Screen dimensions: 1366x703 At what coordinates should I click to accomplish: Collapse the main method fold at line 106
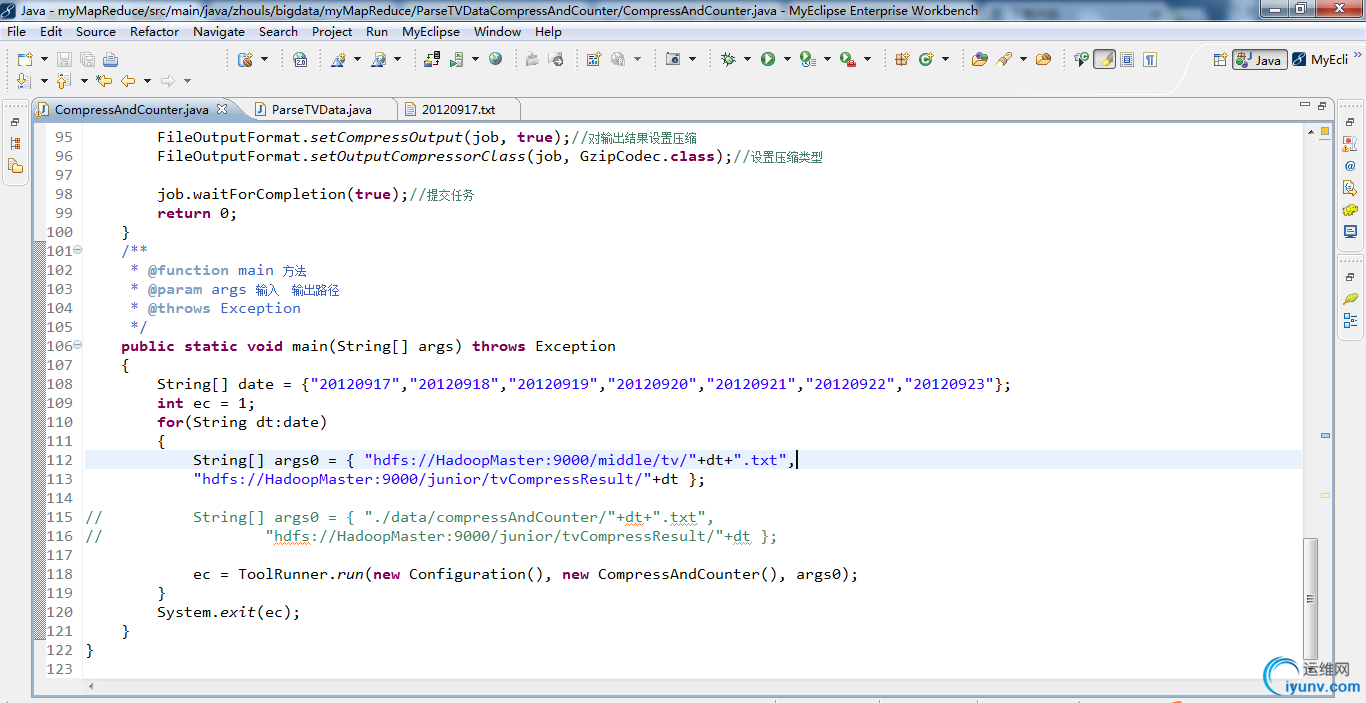pos(78,346)
